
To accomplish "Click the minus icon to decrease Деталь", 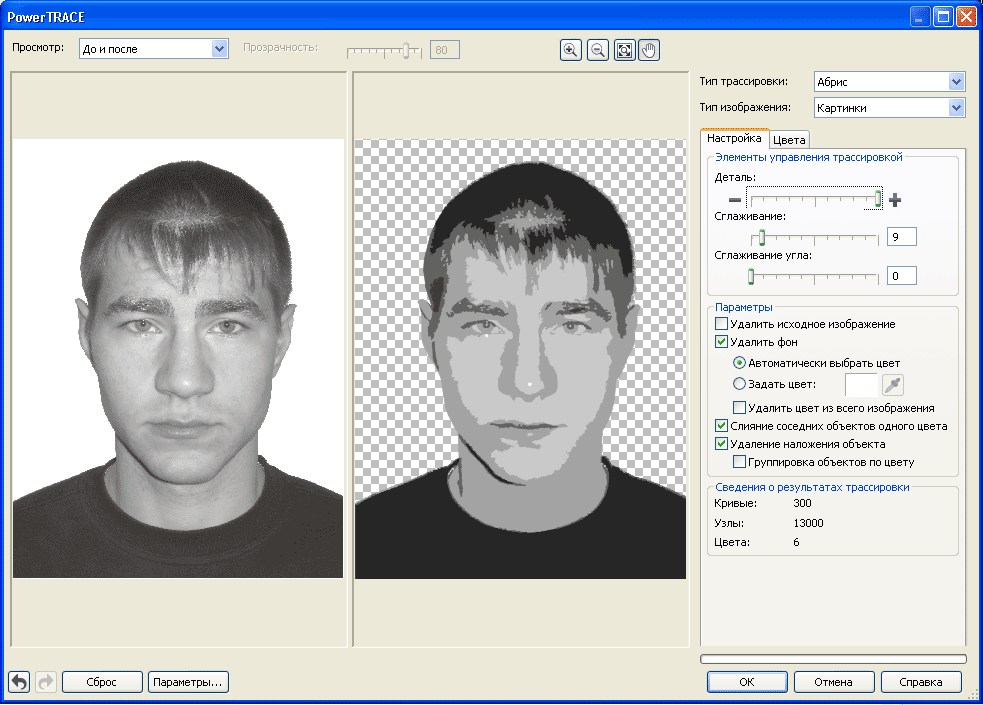I will pos(735,201).
